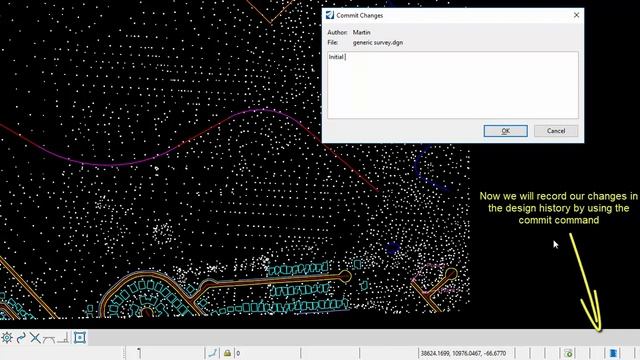The width and height of the screenshot is (640, 360).
Task: Click the green design history status icon
Action: [568, 353]
